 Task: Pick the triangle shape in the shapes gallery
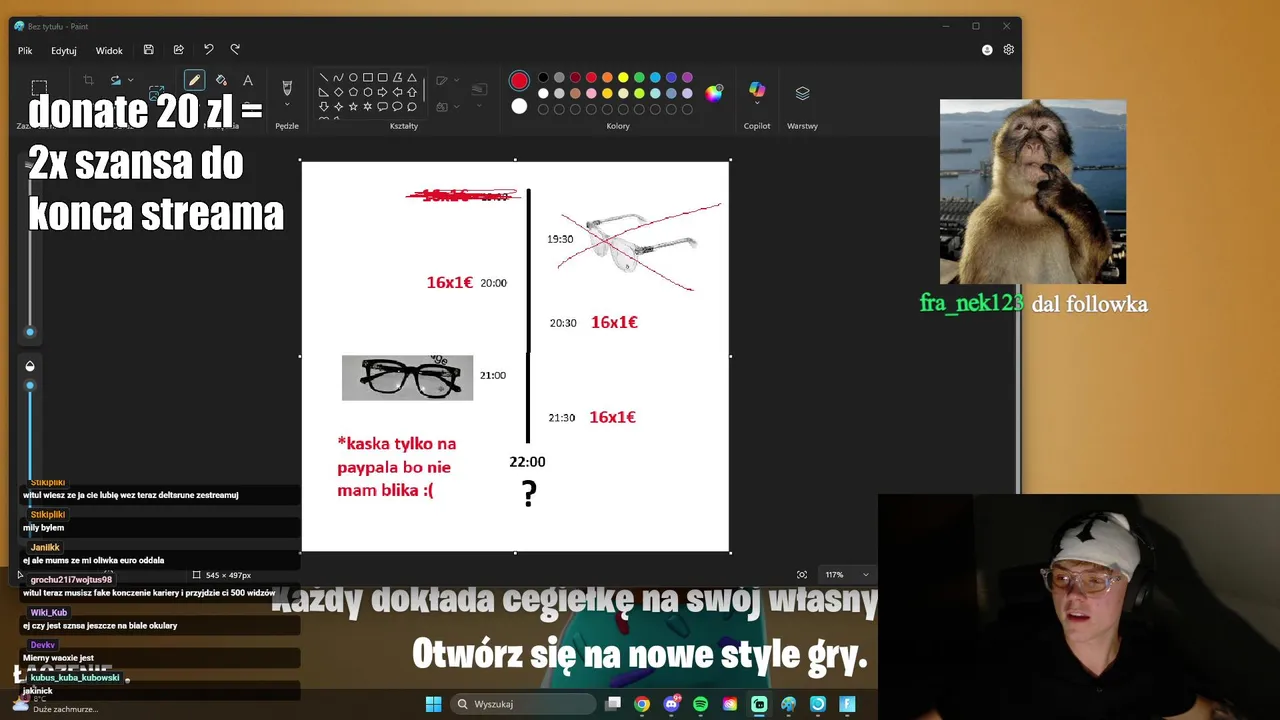coord(411,77)
